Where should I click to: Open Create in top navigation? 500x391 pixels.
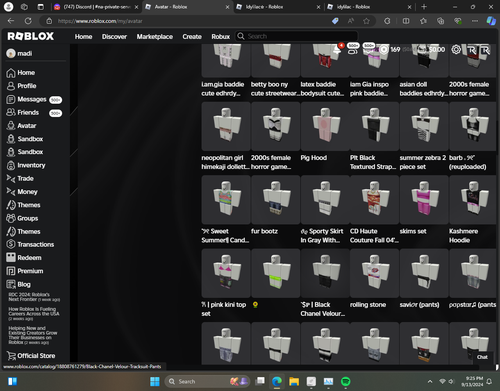tap(192, 36)
